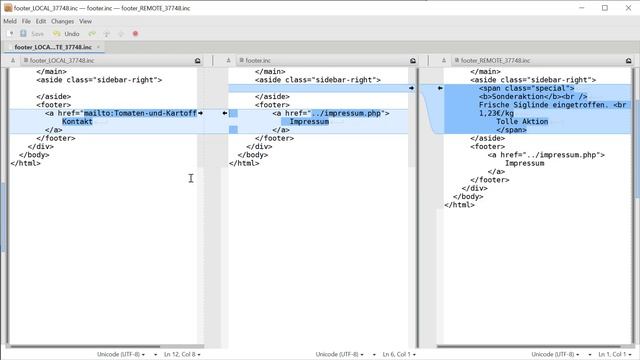Toggle the read-only lock on footer_LOCAL pane
The image size is (640, 360).
pos(198,60)
